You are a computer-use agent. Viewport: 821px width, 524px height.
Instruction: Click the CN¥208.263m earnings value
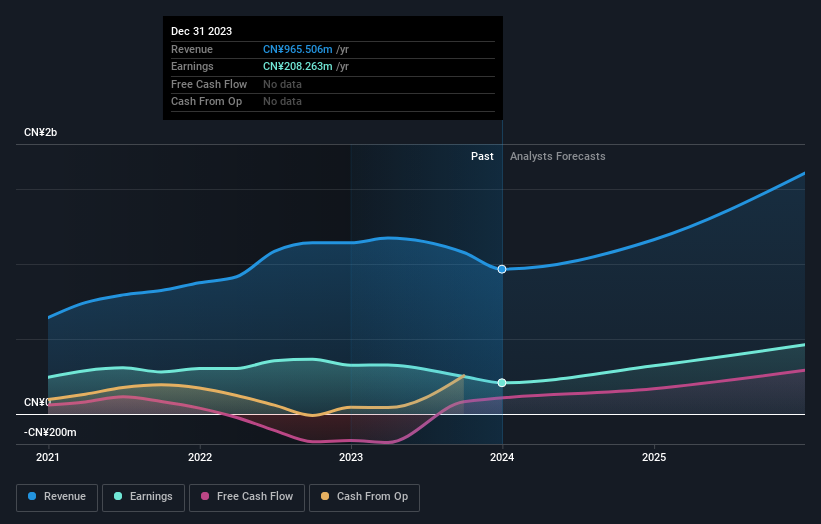[x=297, y=66]
